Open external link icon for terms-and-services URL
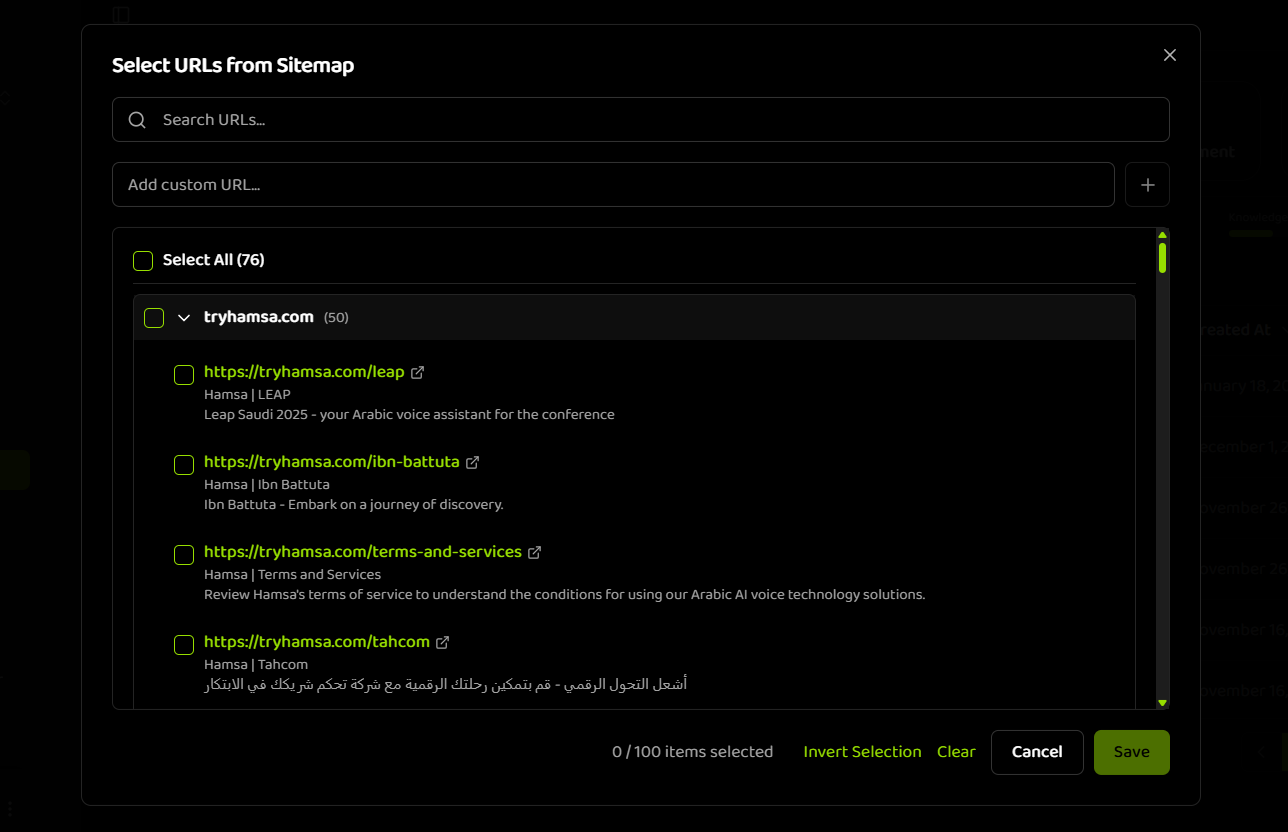 click(x=535, y=552)
